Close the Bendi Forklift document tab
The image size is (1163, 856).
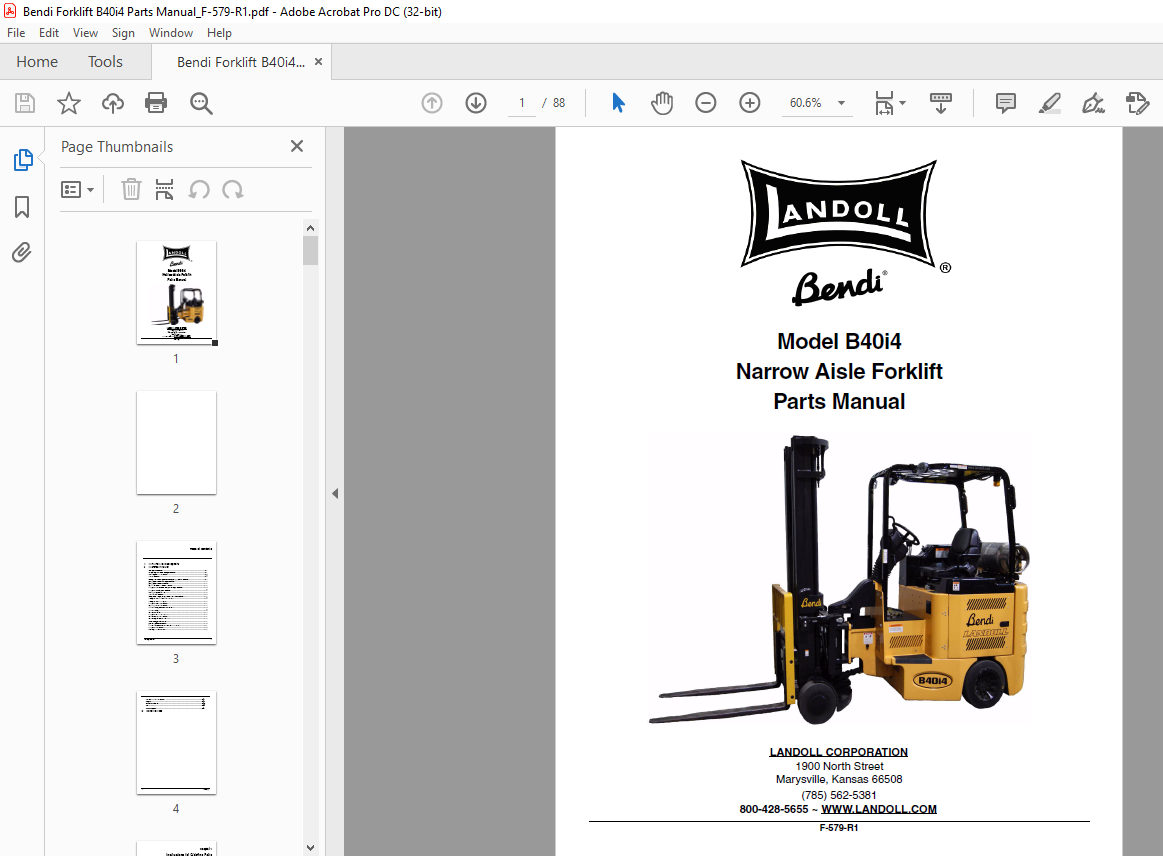tap(318, 62)
